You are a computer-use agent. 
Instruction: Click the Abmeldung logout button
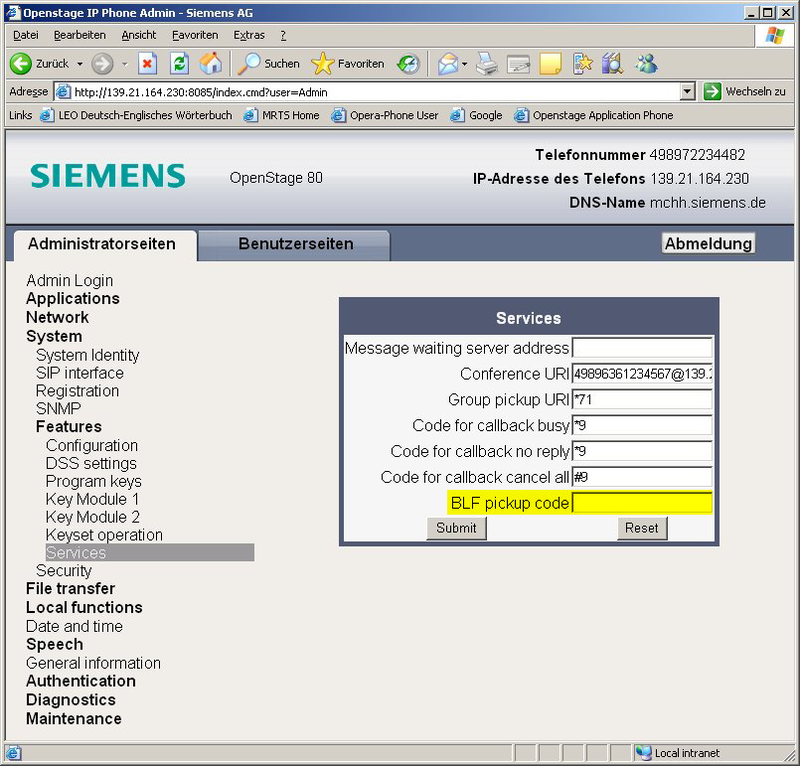click(x=708, y=244)
